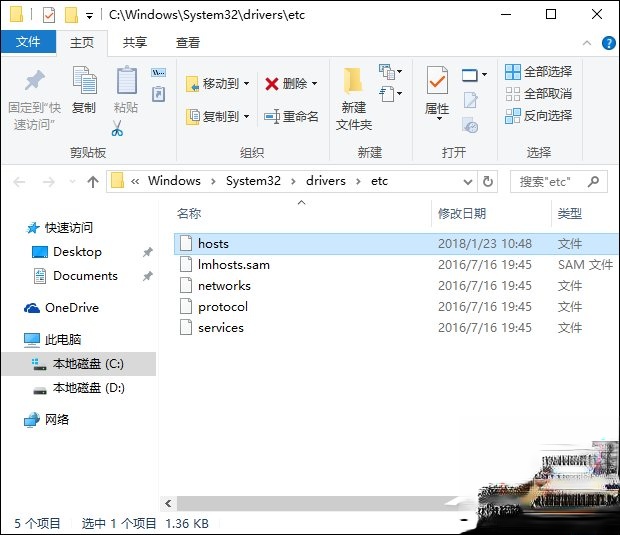Image resolution: width=620 pixels, height=535 pixels.
Task: Open Properties with the checkmark icon
Action: click(x=437, y=80)
